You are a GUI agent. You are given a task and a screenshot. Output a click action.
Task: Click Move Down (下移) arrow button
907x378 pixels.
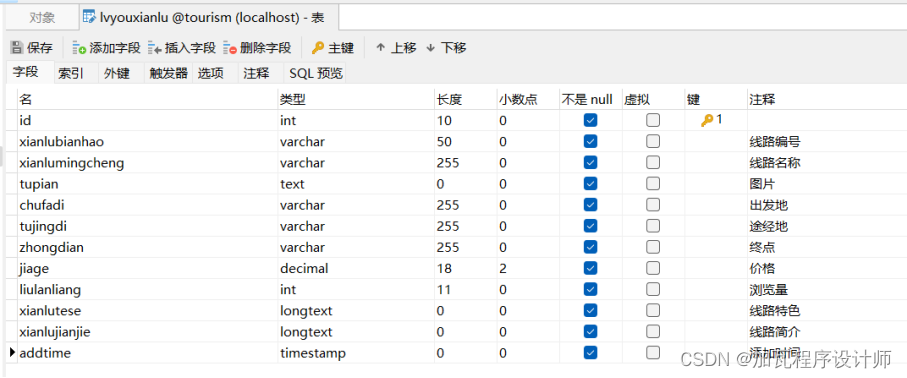[x=446, y=47]
